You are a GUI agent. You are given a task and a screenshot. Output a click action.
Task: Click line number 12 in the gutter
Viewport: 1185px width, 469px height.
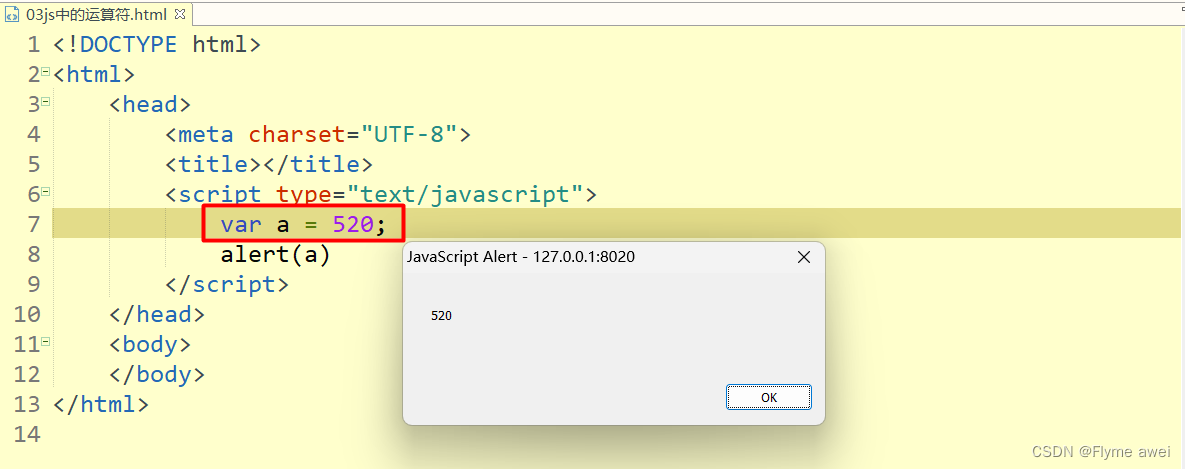tap(27, 375)
